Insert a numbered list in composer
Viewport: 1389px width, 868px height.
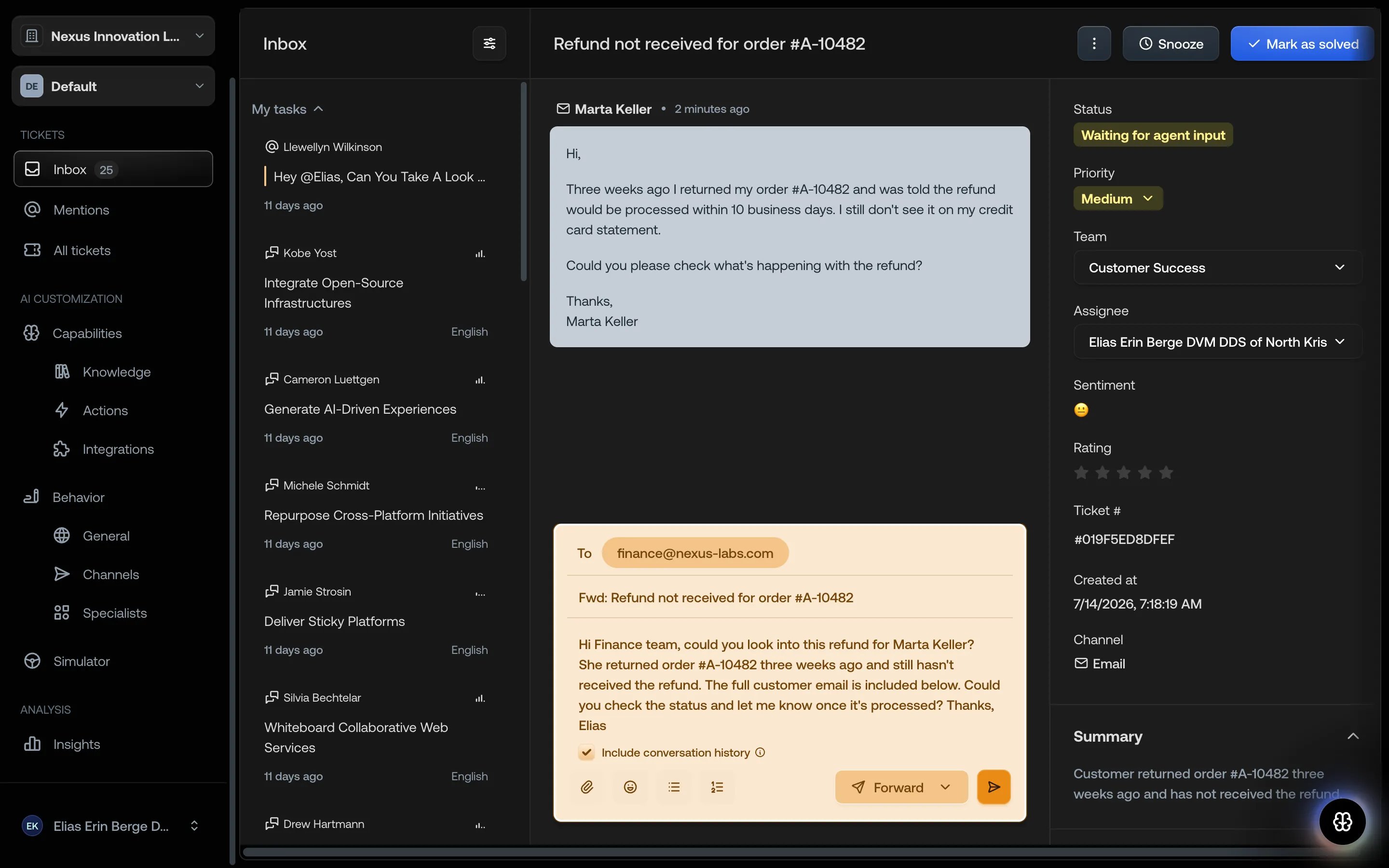(x=717, y=787)
